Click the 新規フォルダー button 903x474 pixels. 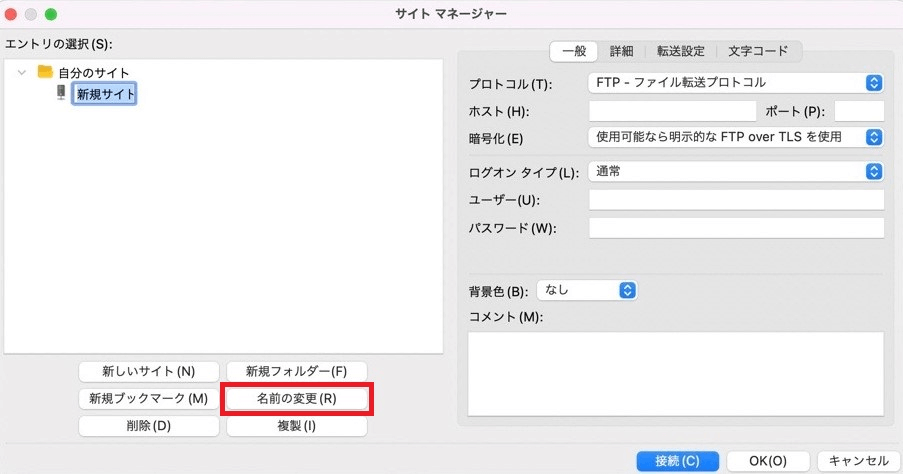pos(297,371)
